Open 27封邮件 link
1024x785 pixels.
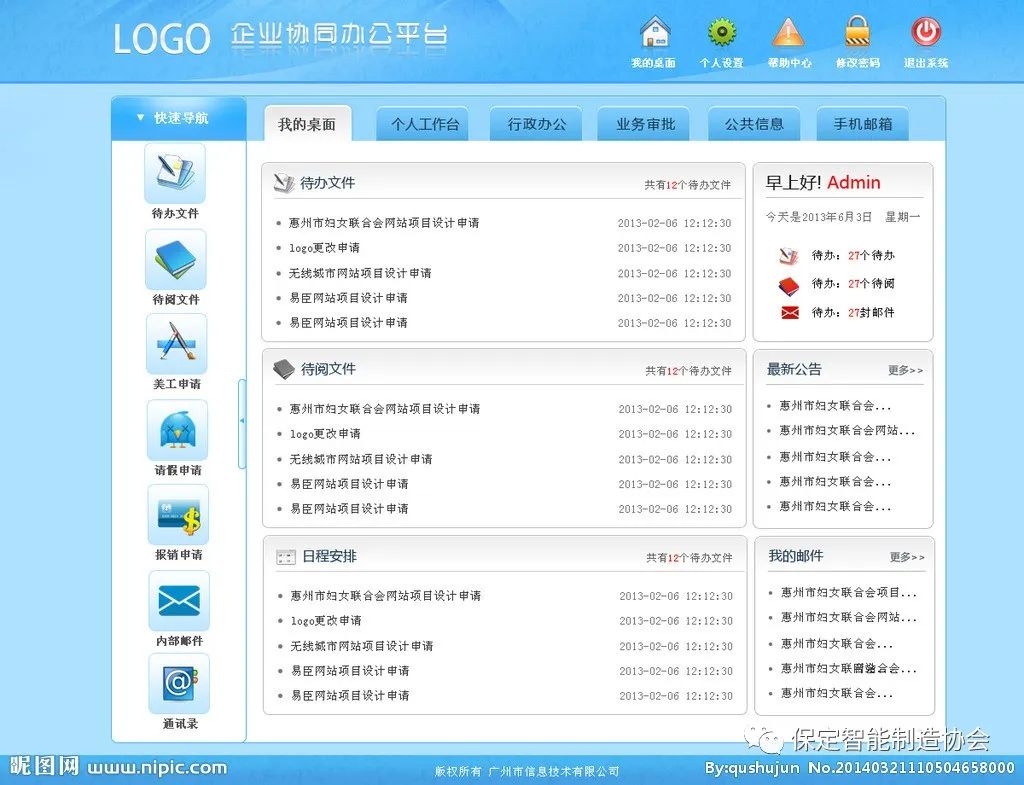click(871, 313)
